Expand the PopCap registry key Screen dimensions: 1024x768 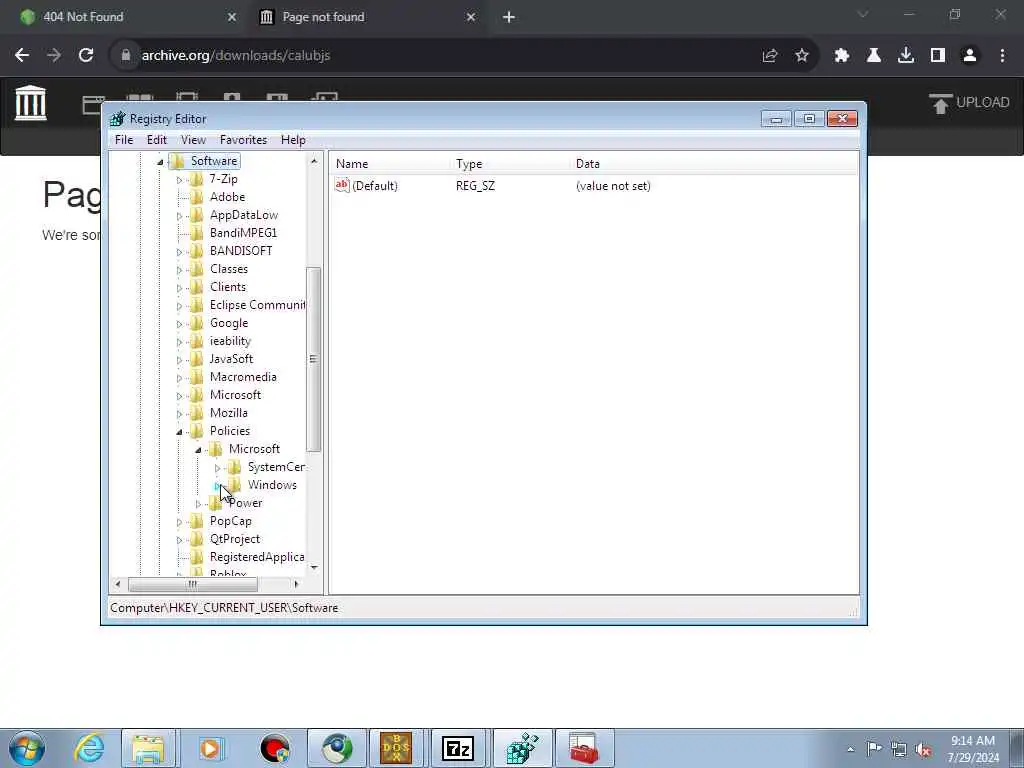pyautogui.click(x=179, y=522)
